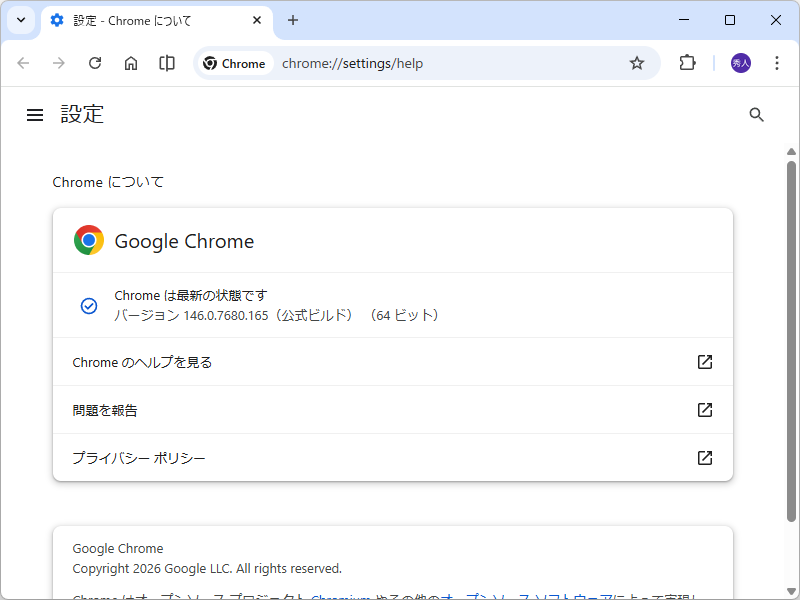Bookmark this page with the star icon
Viewport: 800px width, 600px height.
[x=637, y=62]
